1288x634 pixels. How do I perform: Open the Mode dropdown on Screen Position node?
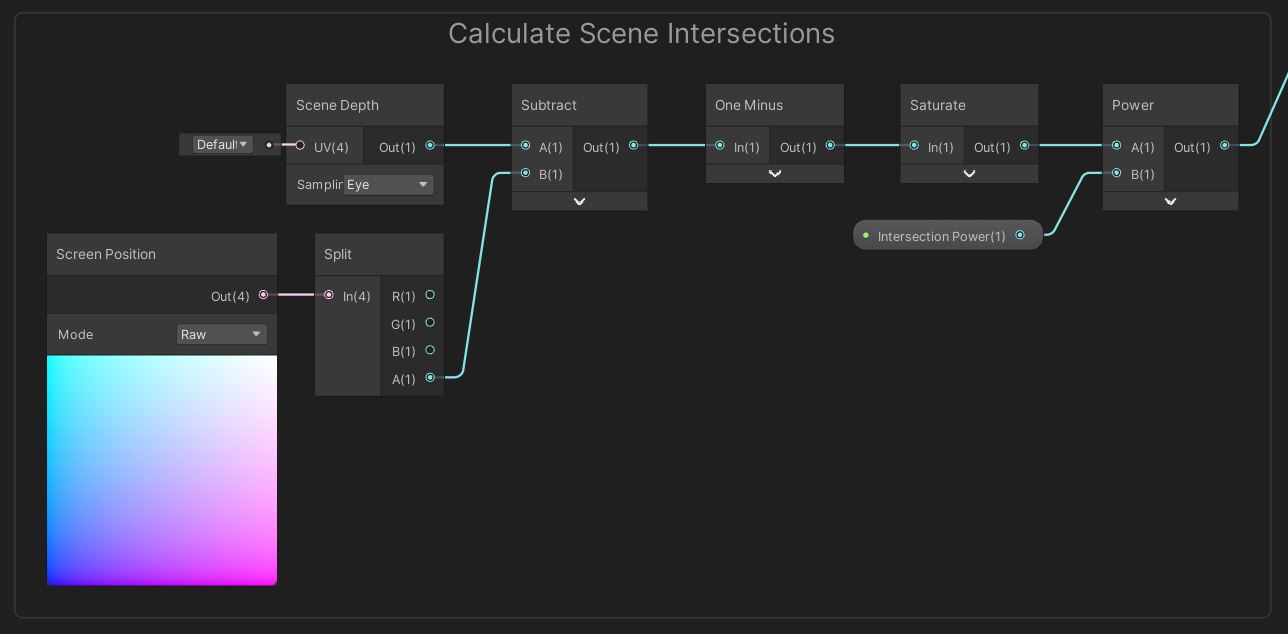pos(222,334)
